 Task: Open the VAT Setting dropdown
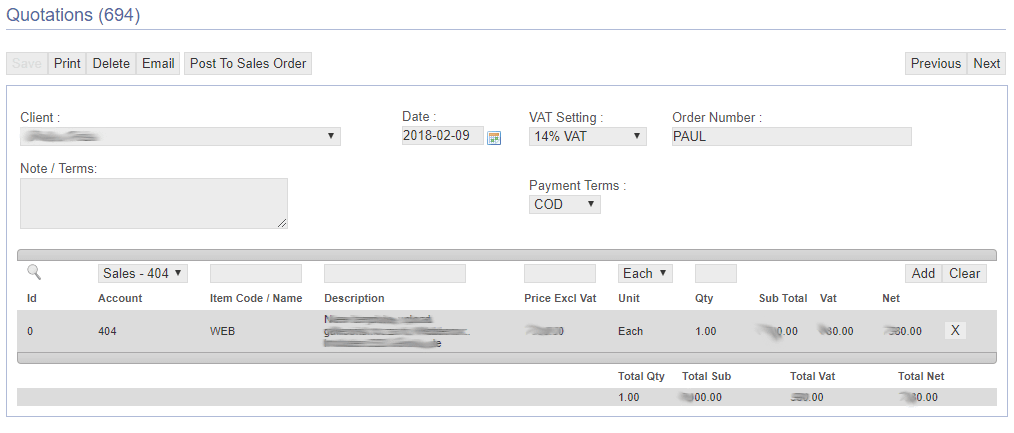pos(588,137)
